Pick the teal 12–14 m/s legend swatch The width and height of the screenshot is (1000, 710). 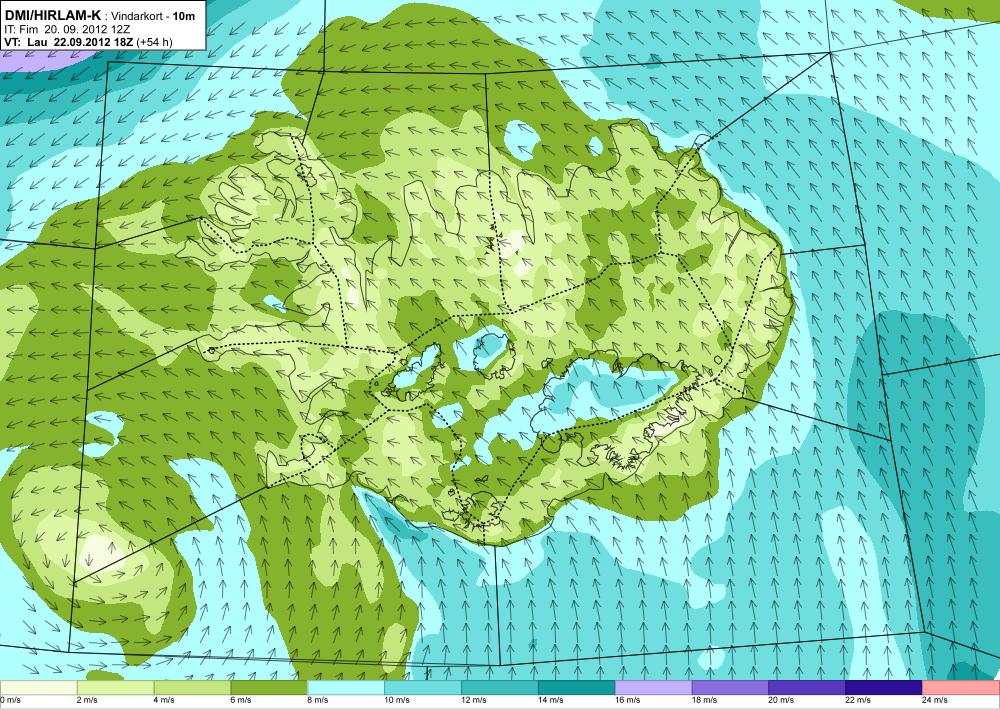(499, 688)
